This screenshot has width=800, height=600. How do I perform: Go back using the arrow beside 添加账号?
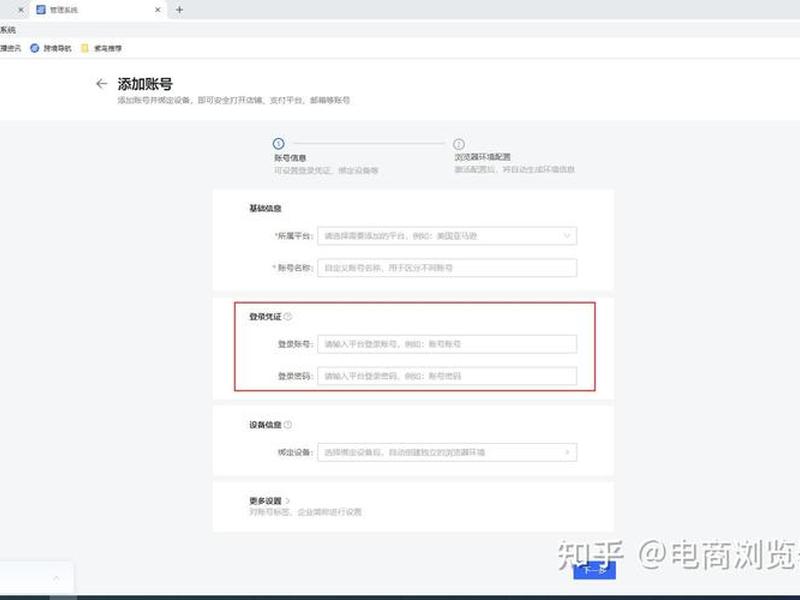click(102, 84)
